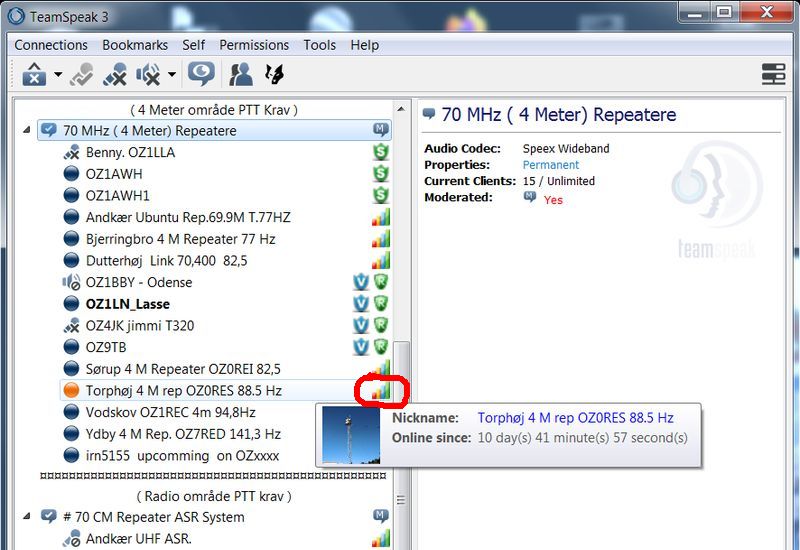Select client Andkær Ubuntu Rep.69.9M T.77HZ
The image size is (800, 550).
point(188,217)
